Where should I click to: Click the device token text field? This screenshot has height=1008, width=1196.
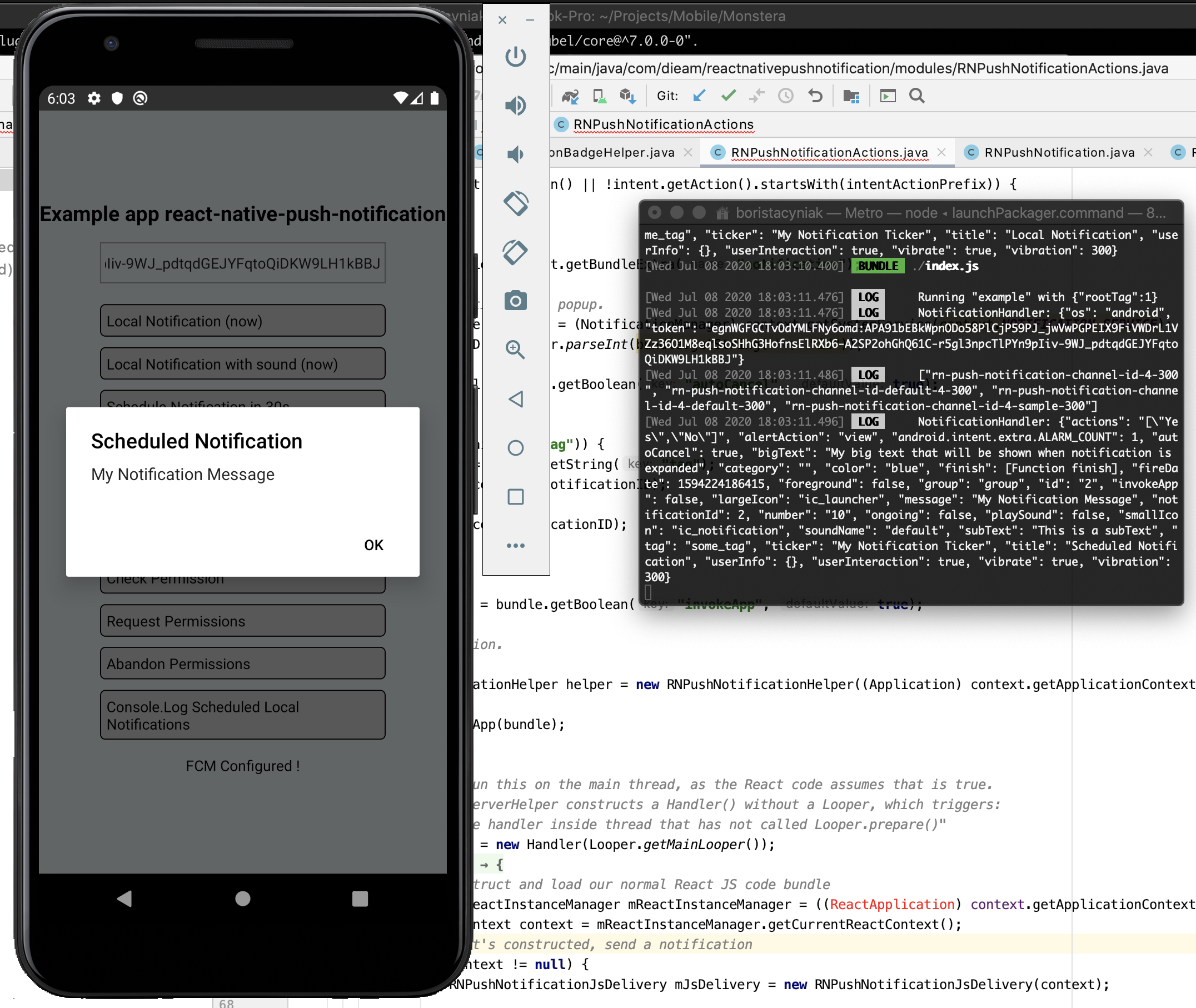pyautogui.click(x=242, y=263)
